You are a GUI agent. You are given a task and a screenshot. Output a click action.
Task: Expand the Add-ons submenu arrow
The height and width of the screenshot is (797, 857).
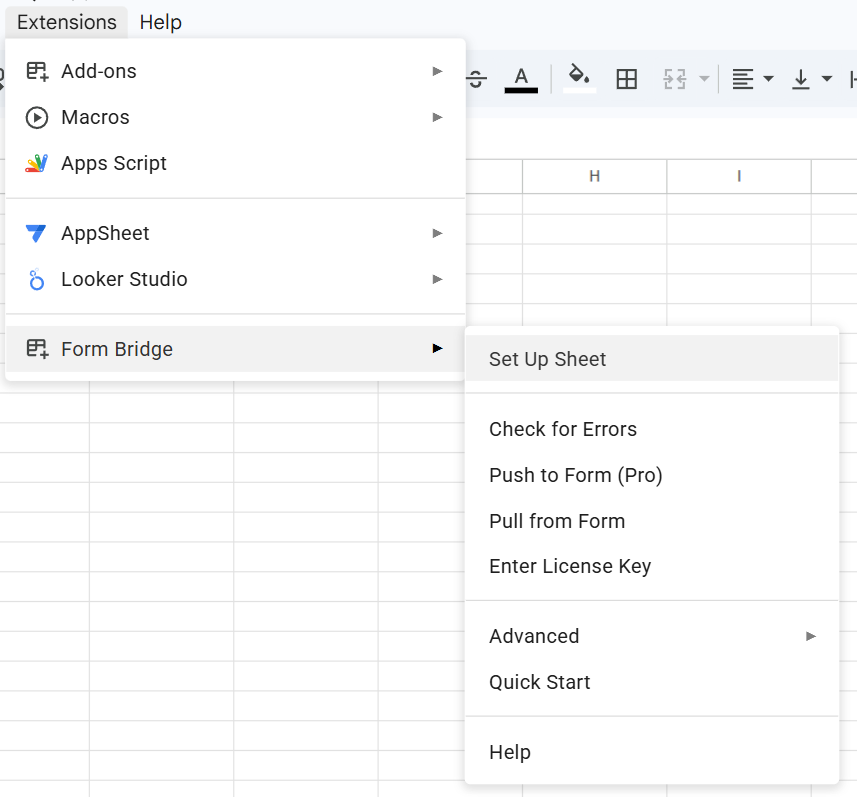(437, 71)
